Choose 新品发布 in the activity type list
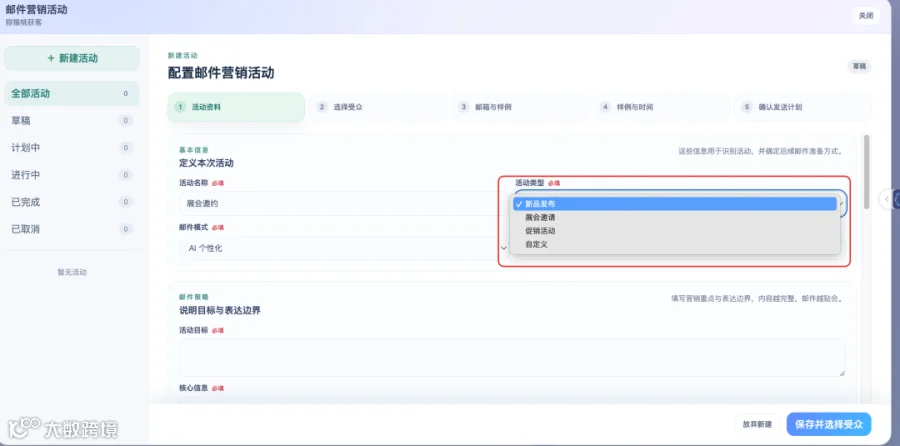 674,204
